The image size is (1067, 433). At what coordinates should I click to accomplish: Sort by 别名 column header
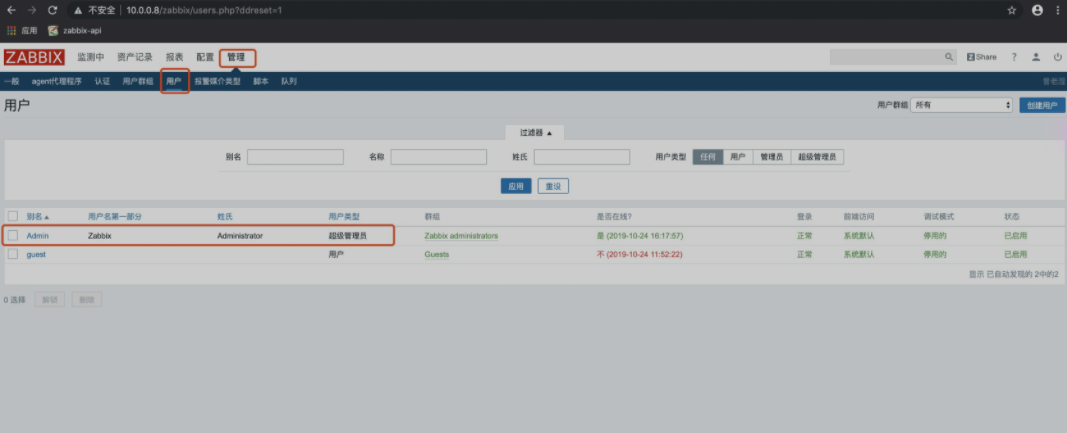tap(37, 216)
